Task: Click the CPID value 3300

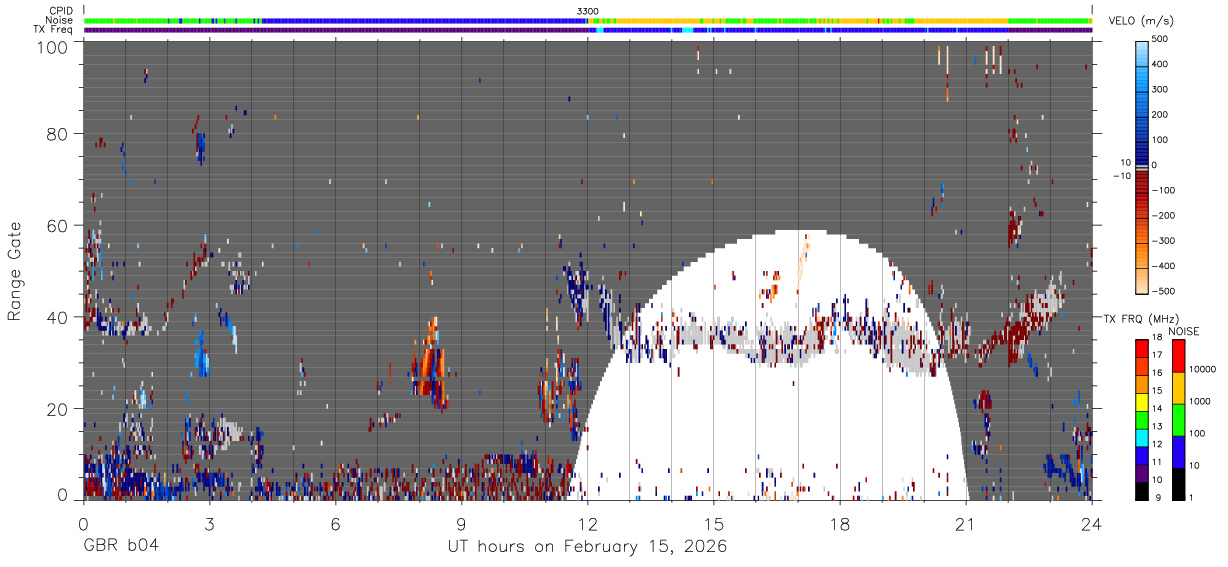Action: click(x=588, y=11)
